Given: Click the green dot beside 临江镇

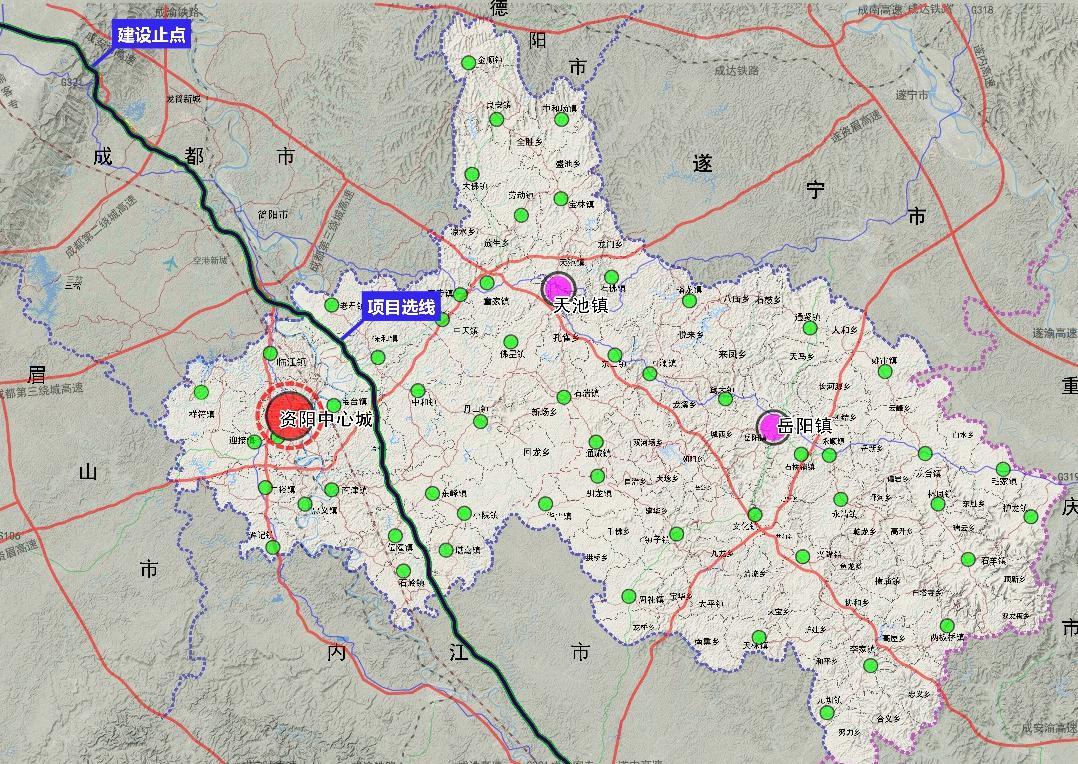Looking at the screenshot, I should [x=270, y=353].
